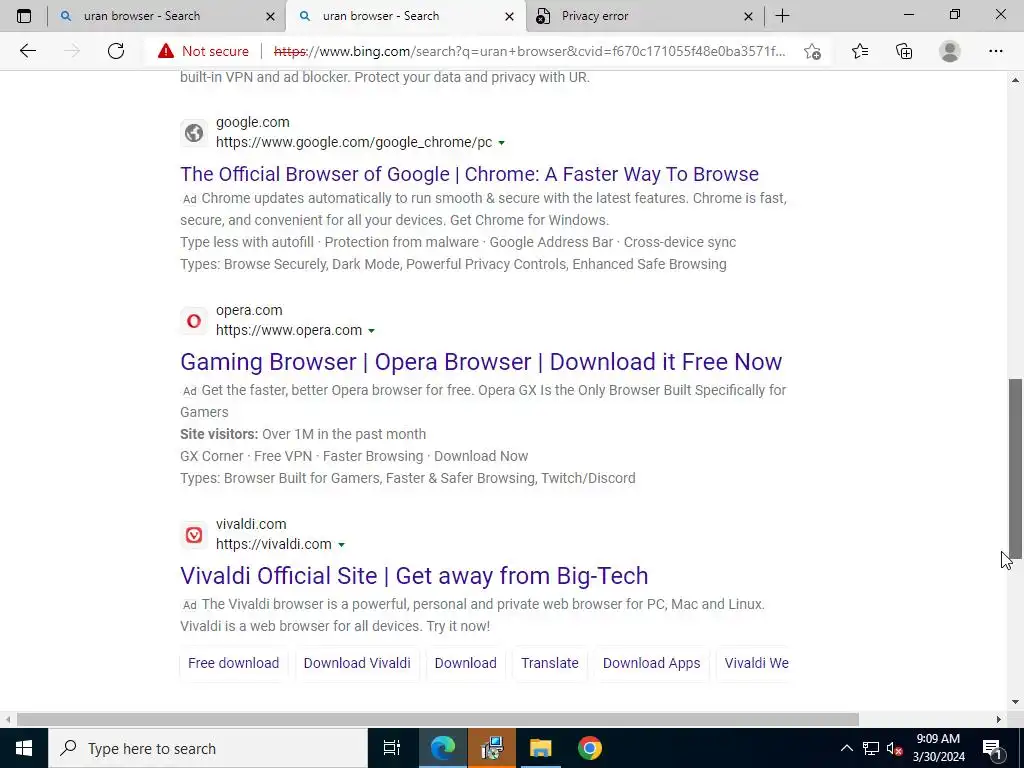Click Type here to search box
The height and width of the screenshot is (768, 1024).
tap(208, 748)
